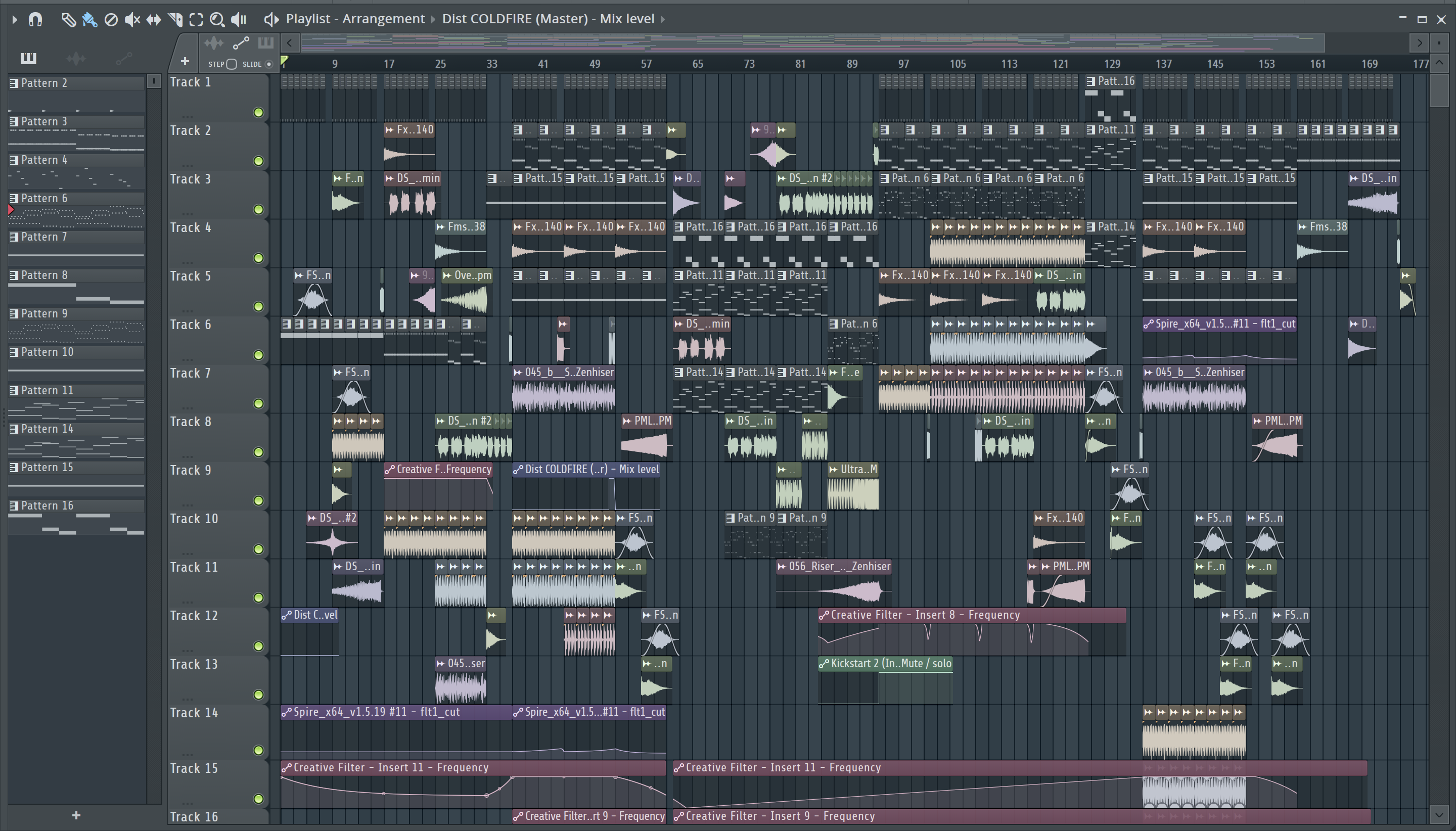Open the Mix level breadcrumb arrow
The image size is (1456, 831).
(663, 19)
